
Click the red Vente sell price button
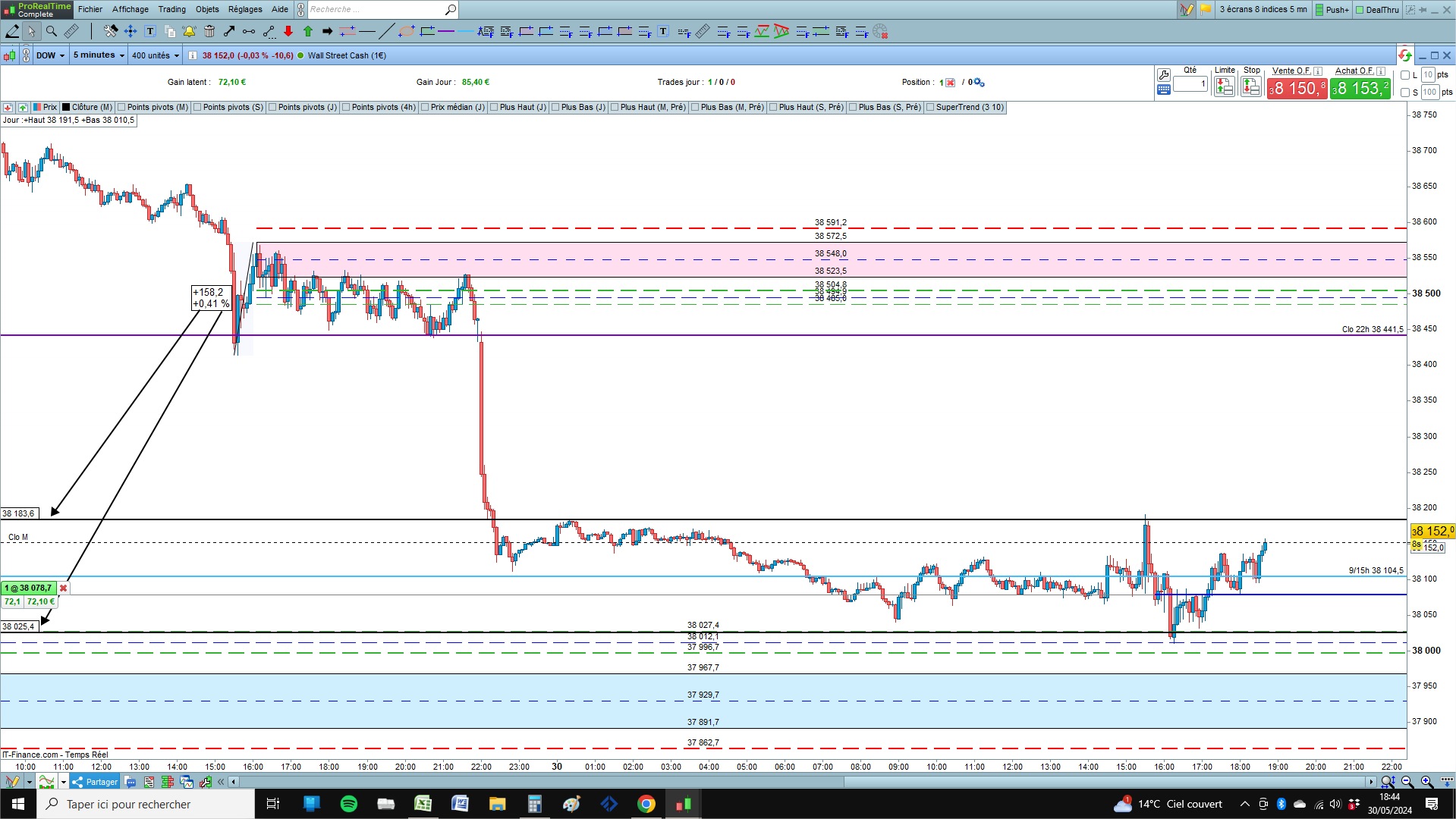1297,89
